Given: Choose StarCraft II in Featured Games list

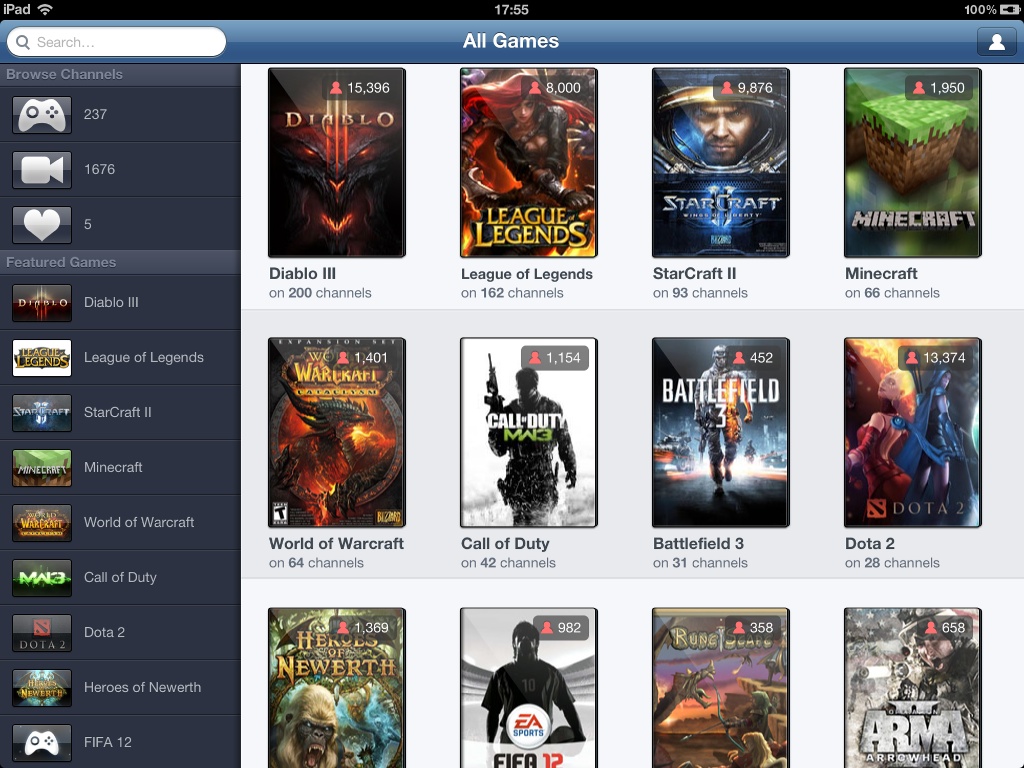Looking at the screenshot, I should (118, 412).
